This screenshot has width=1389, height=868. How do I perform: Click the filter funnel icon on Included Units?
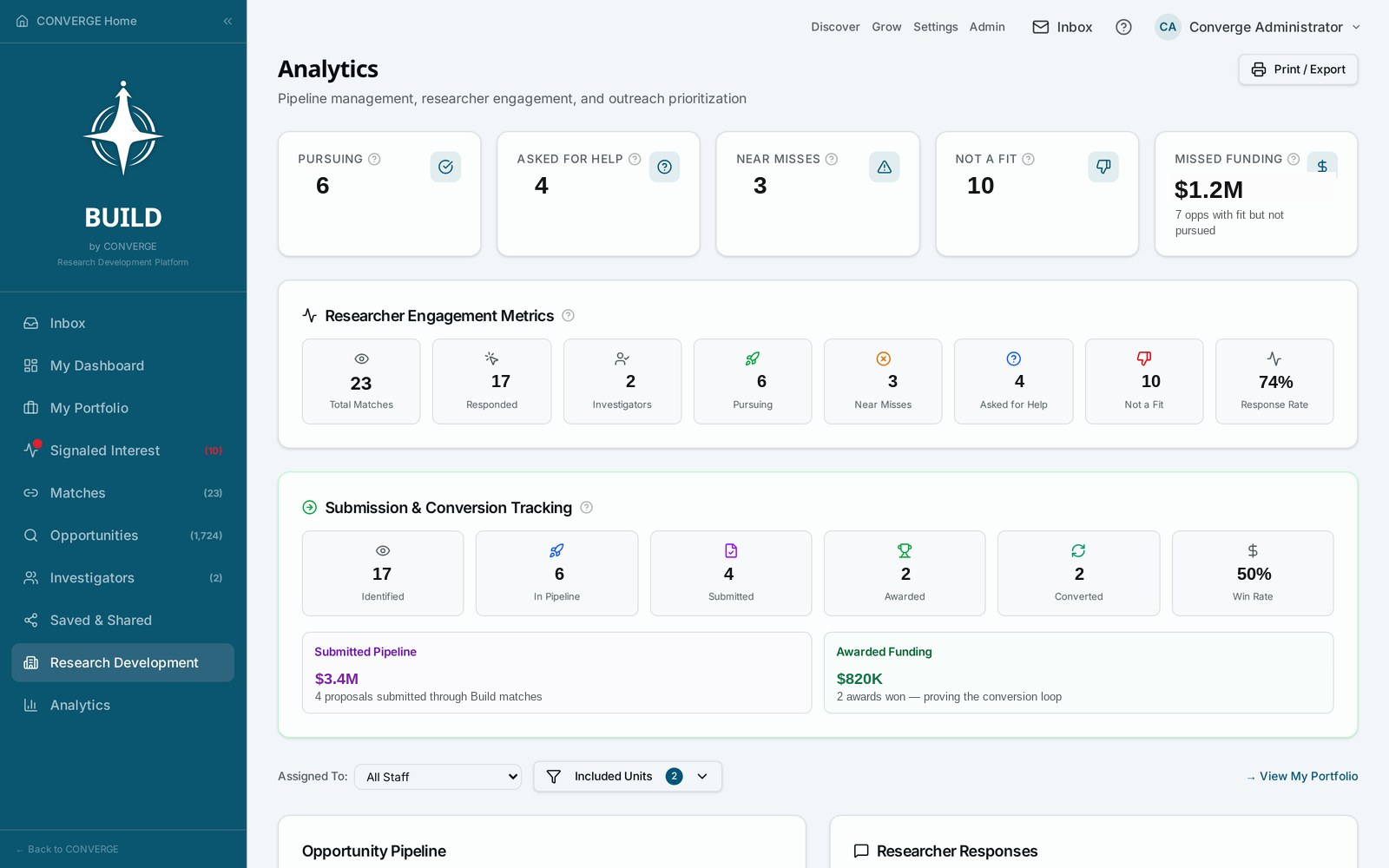tap(553, 776)
